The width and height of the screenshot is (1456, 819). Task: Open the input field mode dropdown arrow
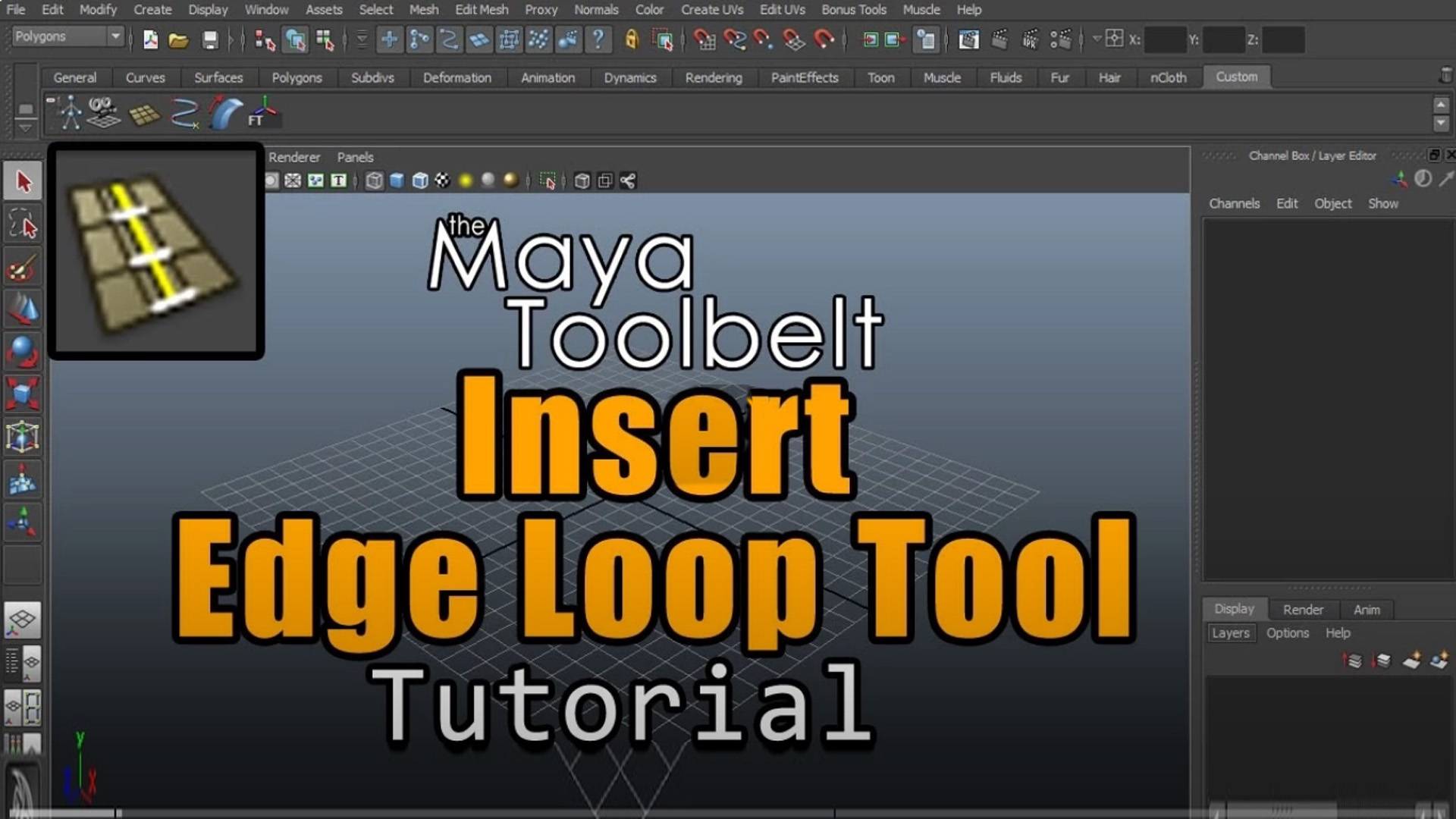(1097, 39)
